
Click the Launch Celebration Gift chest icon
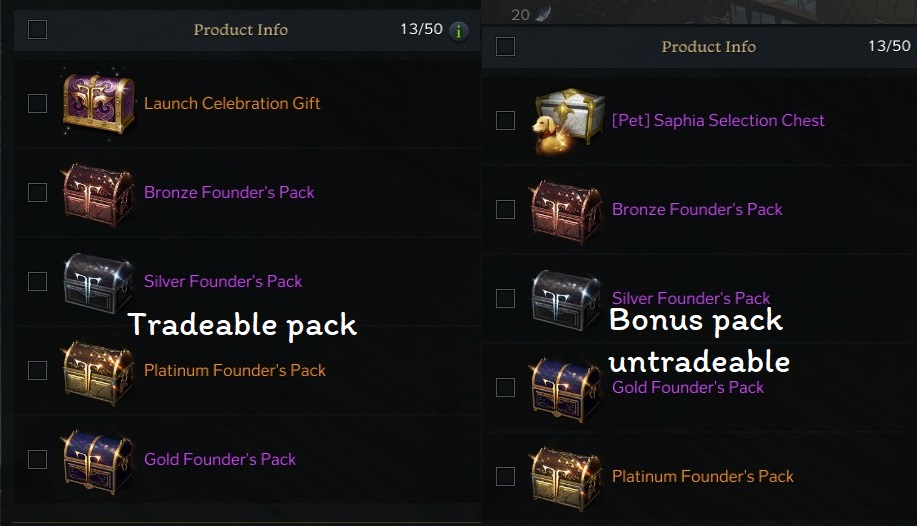point(98,104)
